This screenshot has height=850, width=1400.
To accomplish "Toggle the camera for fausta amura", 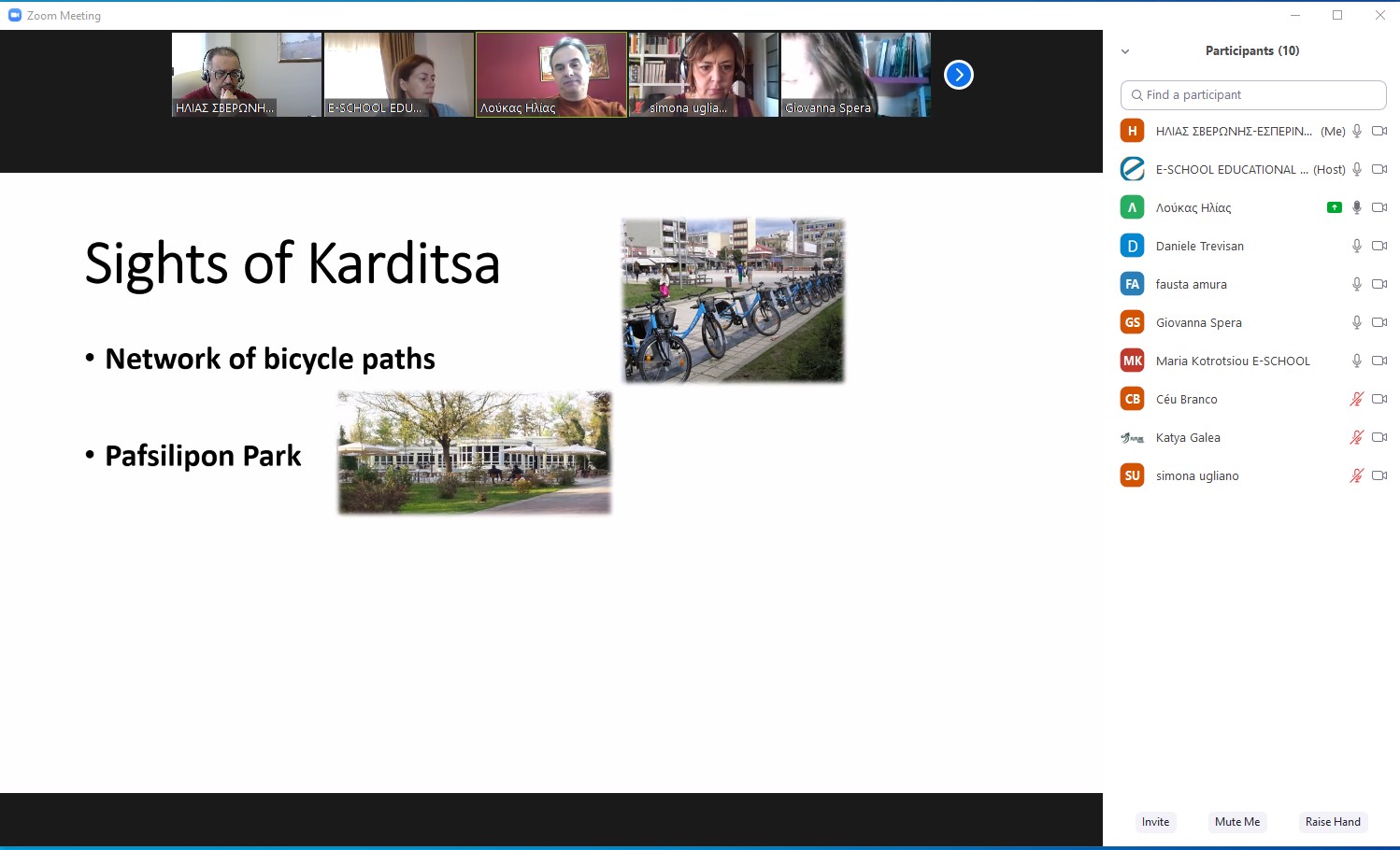I will (x=1379, y=284).
